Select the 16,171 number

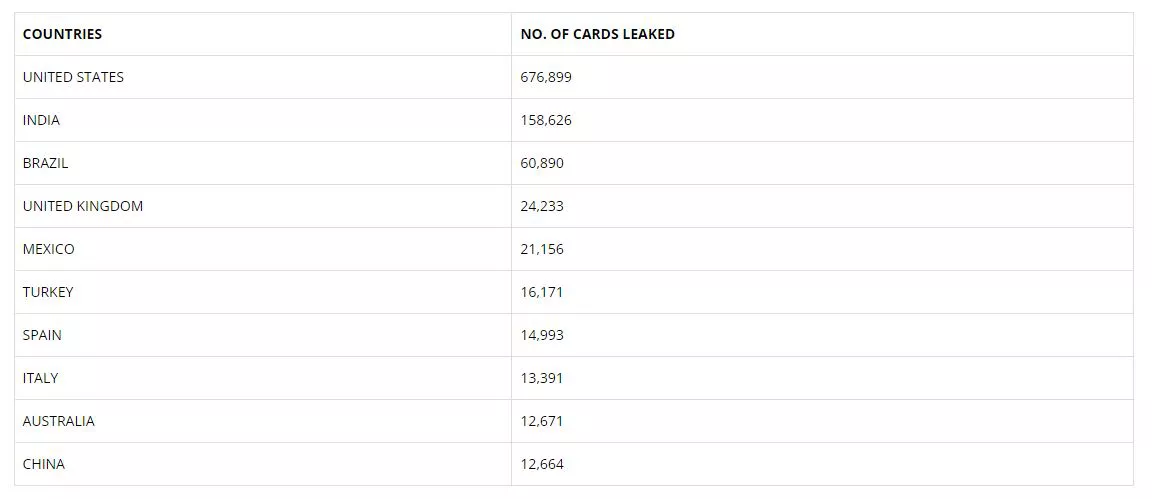tap(542, 292)
